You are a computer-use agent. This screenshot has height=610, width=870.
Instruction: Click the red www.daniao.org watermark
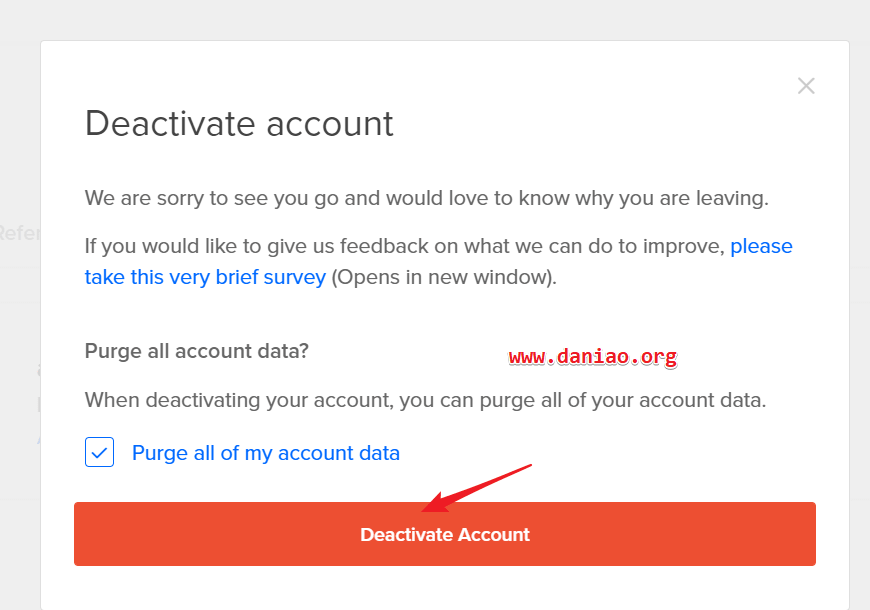(593, 356)
